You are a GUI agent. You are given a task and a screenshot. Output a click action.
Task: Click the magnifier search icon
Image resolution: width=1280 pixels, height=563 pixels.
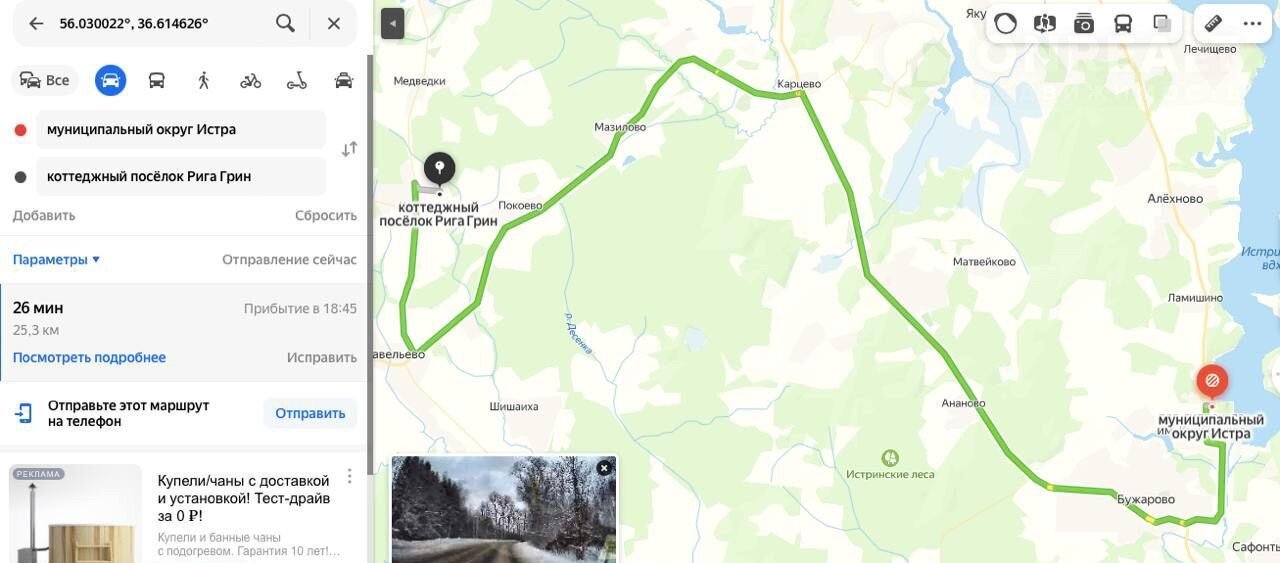[285, 23]
